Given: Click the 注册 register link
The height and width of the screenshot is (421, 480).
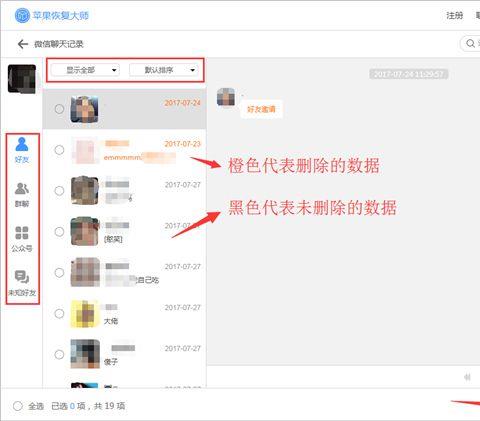Looking at the screenshot, I should point(455,15).
